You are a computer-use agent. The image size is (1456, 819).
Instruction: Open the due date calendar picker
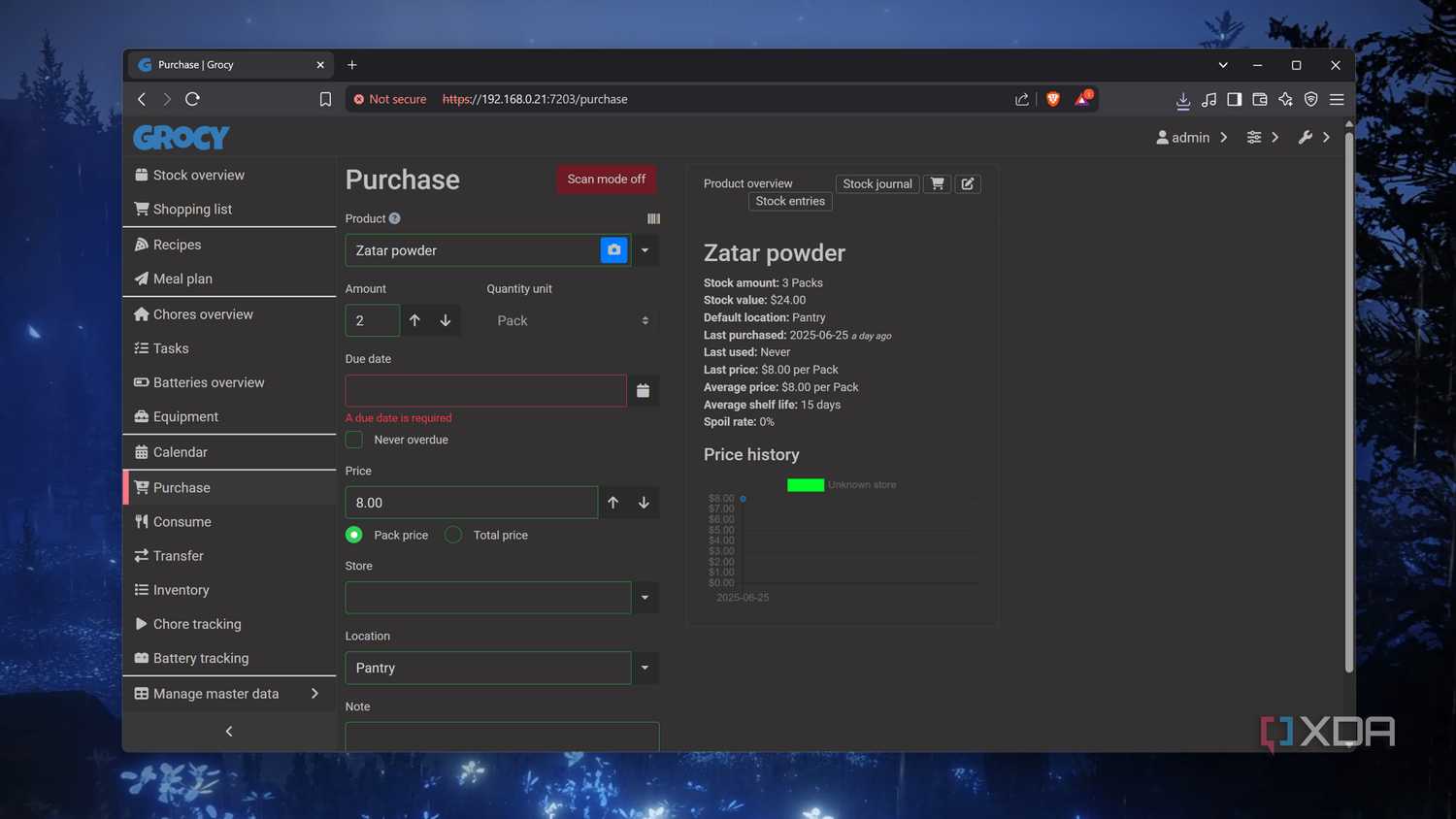pyautogui.click(x=643, y=390)
